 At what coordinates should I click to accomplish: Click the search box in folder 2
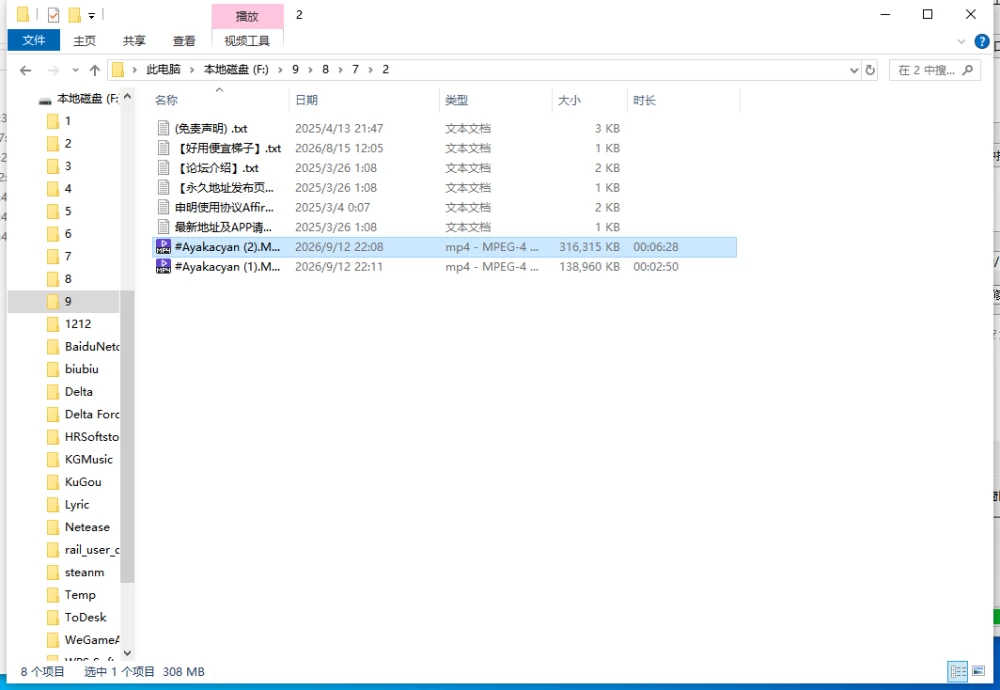[934, 70]
